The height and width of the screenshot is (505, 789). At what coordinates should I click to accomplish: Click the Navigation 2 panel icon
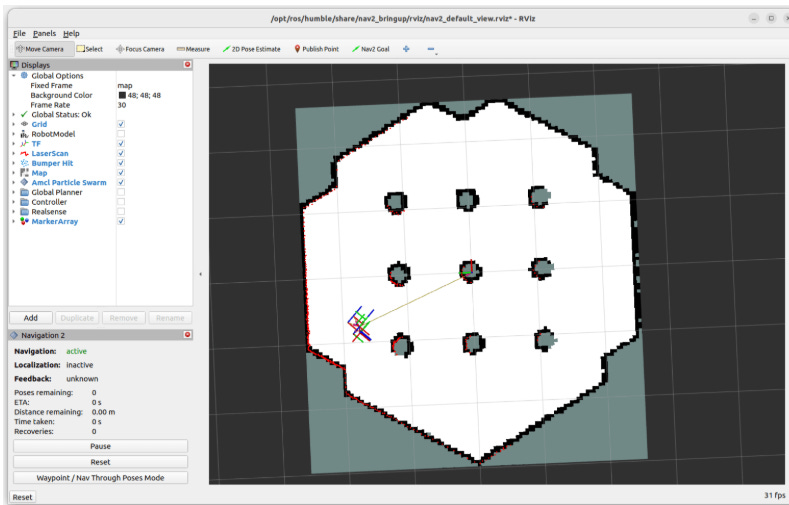pos(14,335)
